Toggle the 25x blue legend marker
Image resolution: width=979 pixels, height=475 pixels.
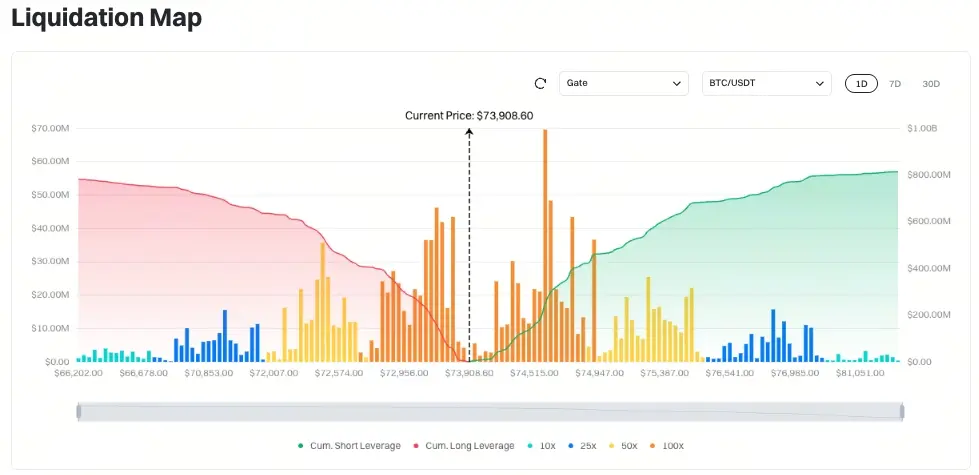[571, 446]
